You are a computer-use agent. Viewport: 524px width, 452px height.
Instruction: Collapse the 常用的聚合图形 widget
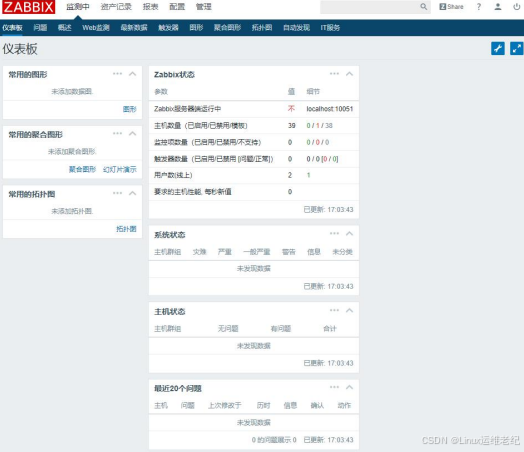pos(132,134)
